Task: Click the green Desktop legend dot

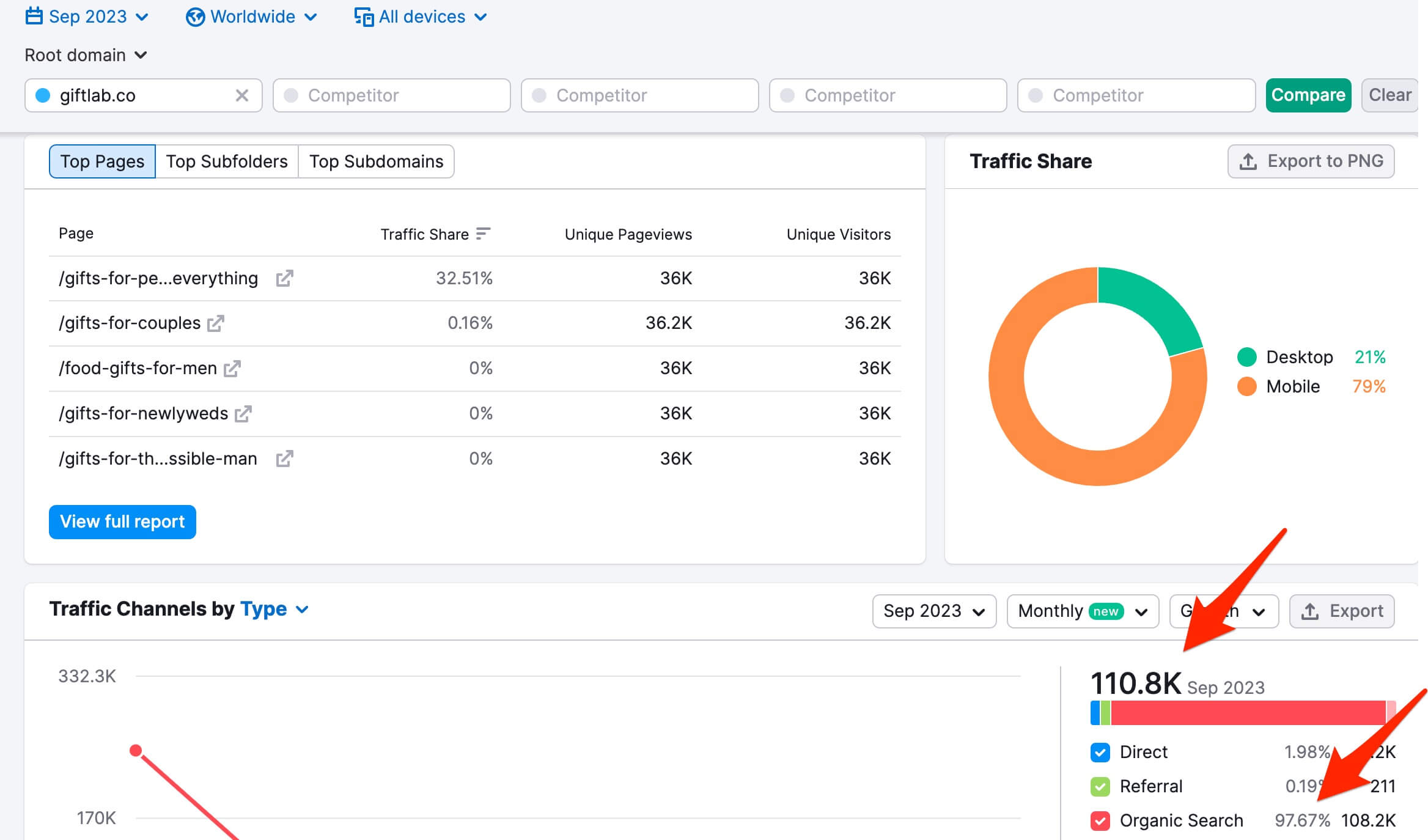Action: (1246, 357)
